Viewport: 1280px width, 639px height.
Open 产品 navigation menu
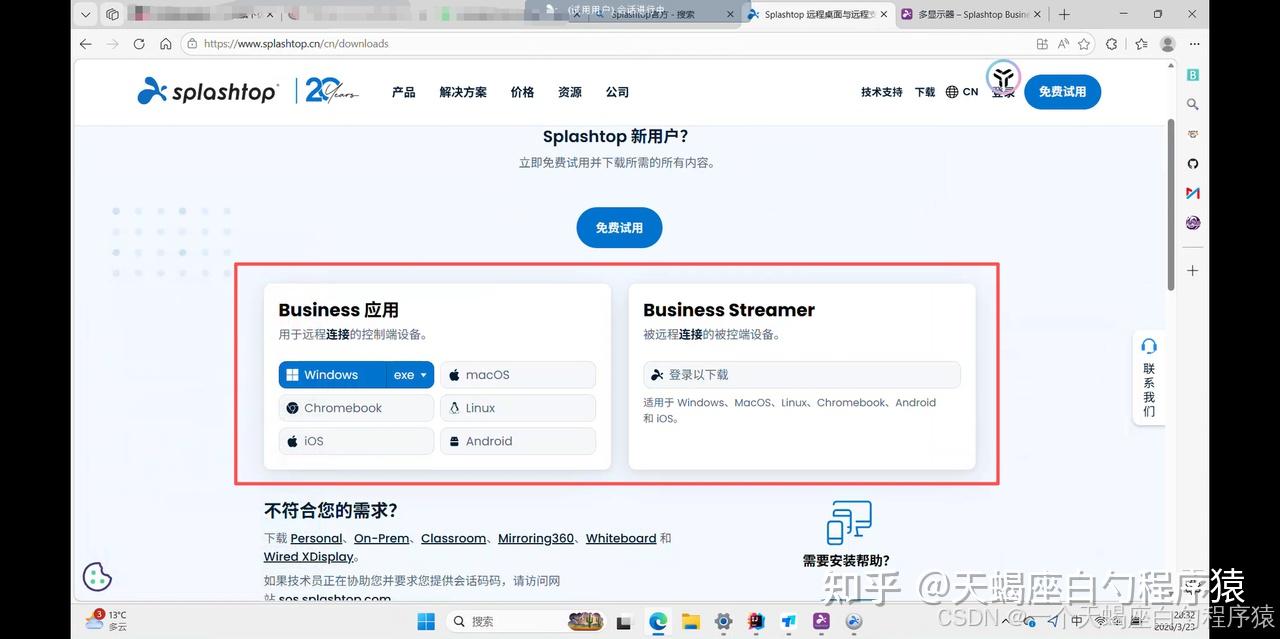(403, 92)
